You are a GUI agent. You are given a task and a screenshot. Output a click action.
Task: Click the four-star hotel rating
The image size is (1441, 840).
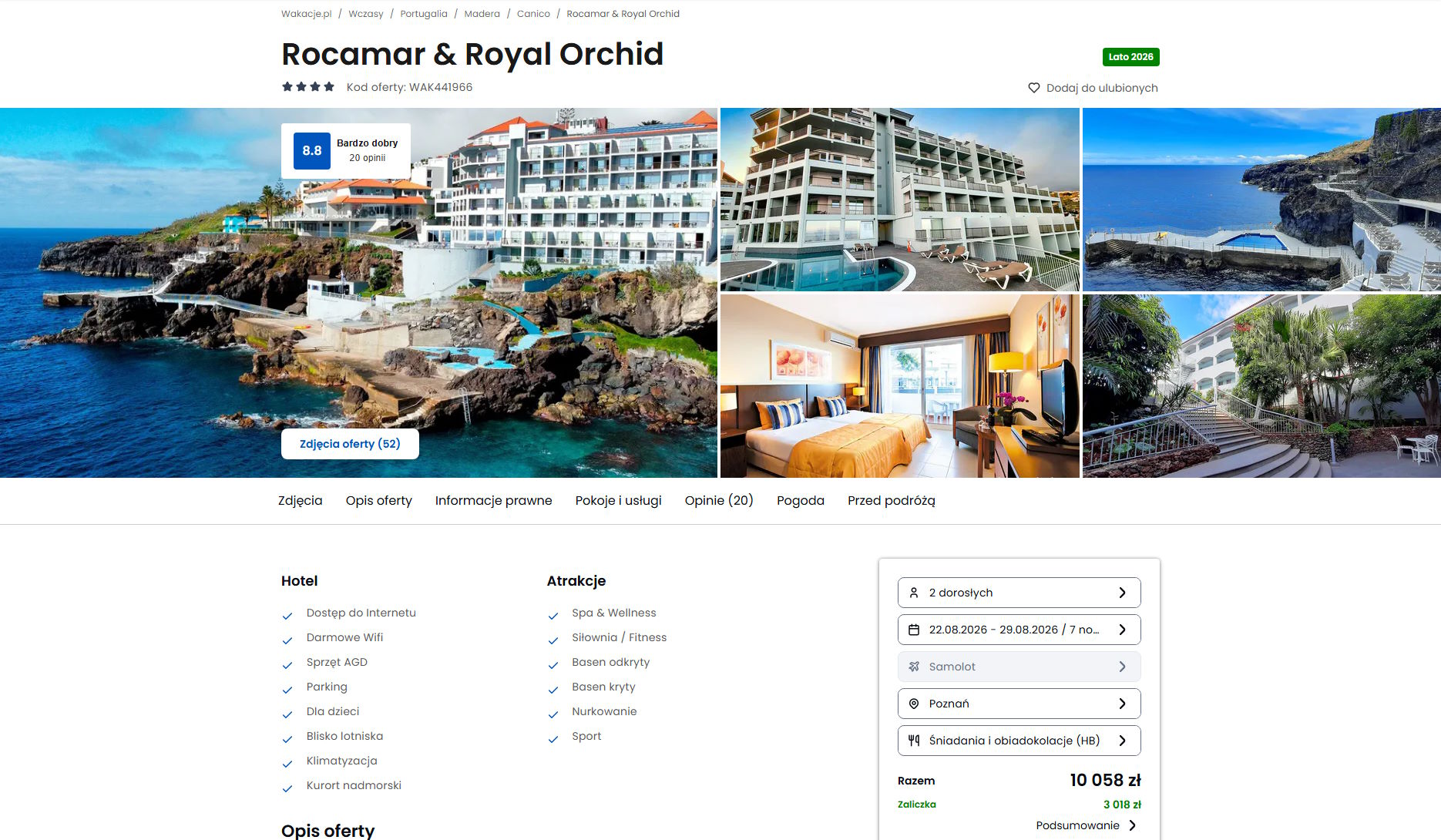pyautogui.click(x=308, y=87)
